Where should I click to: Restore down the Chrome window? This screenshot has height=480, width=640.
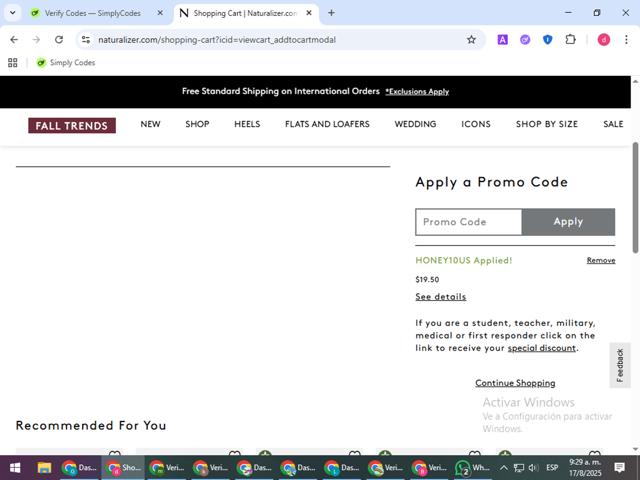point(597,13)
